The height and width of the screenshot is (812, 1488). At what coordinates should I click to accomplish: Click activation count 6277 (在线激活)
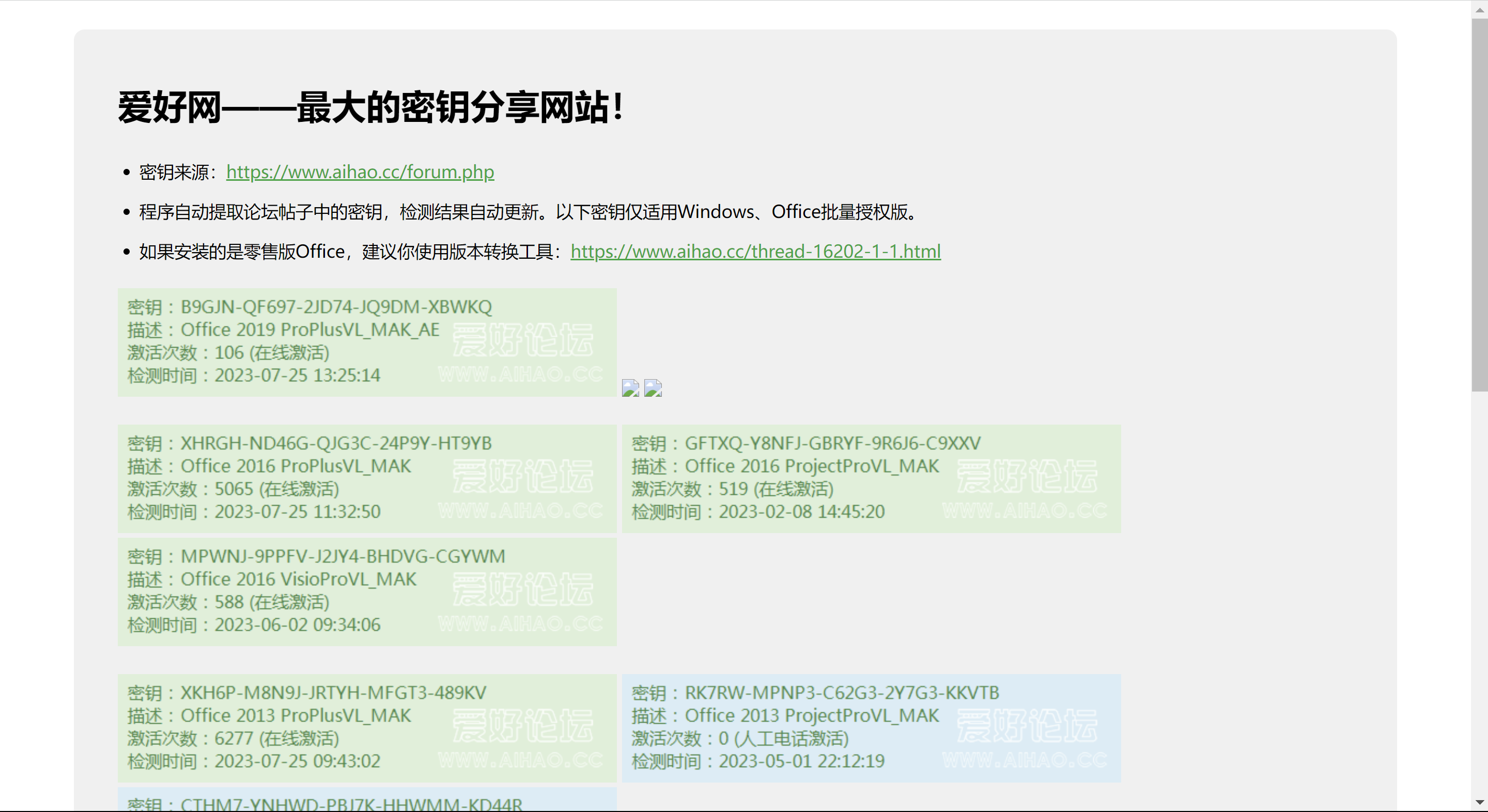(277, 739)
